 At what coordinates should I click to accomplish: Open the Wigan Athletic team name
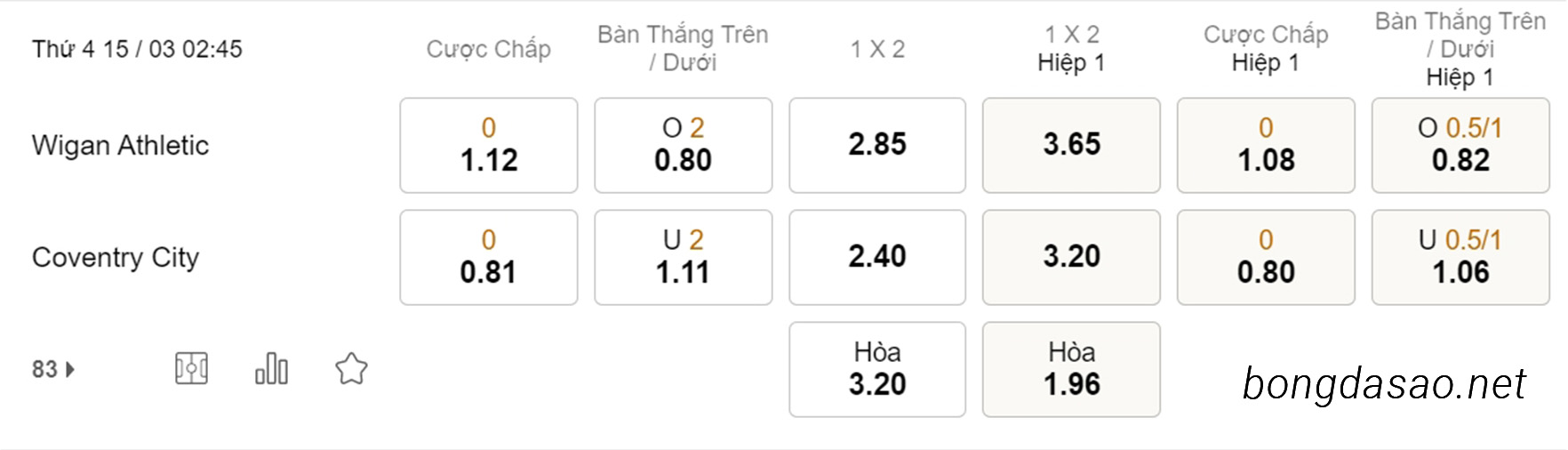pyautogui.click(x=120, y=145)
